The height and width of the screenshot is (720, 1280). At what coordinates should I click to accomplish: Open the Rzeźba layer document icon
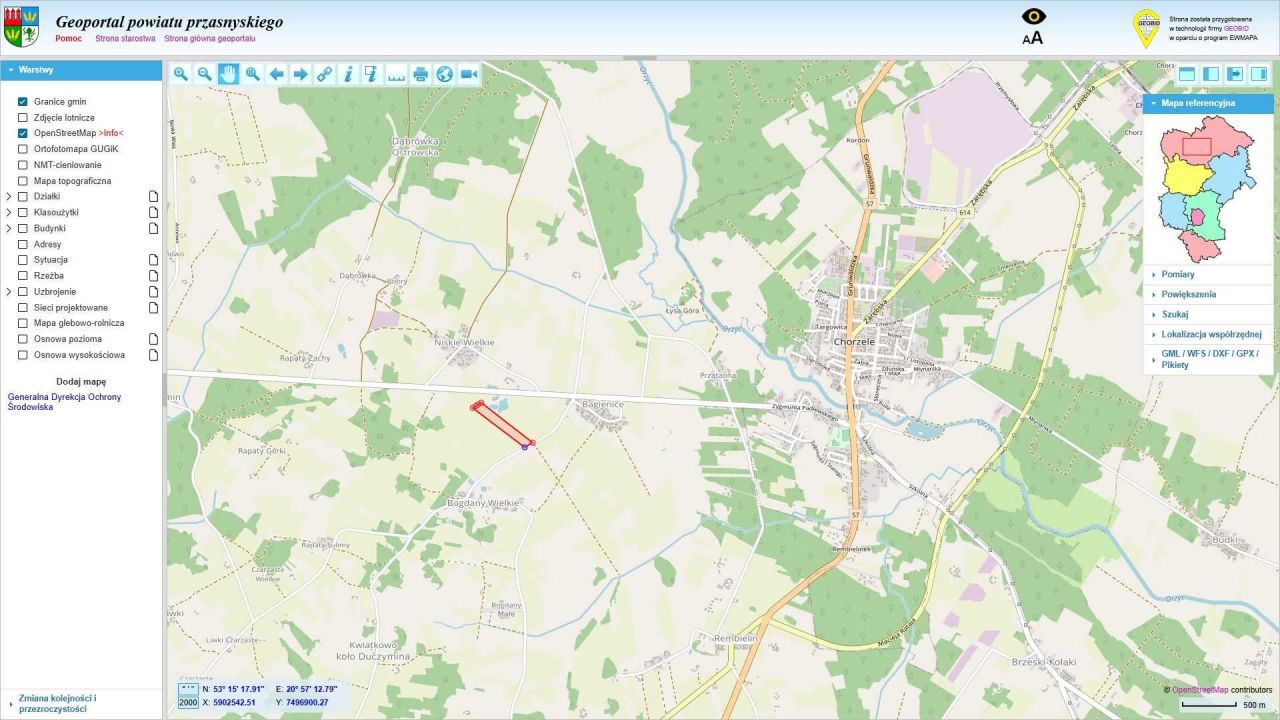pyautogui.click(x=154, y=276)
